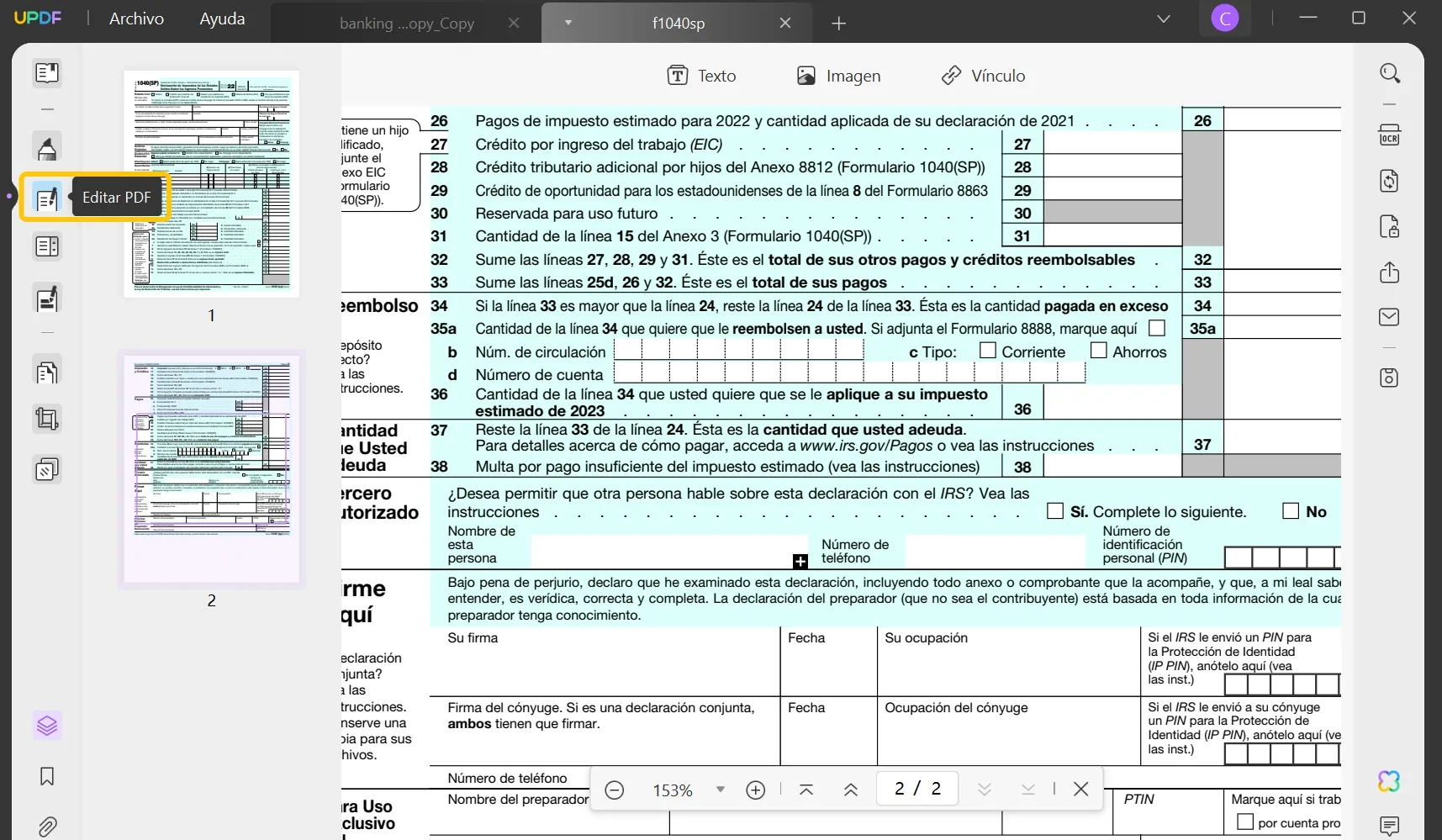Select the f1040sp tab
Screen dimensions: 1442x840
coord(679,24)
